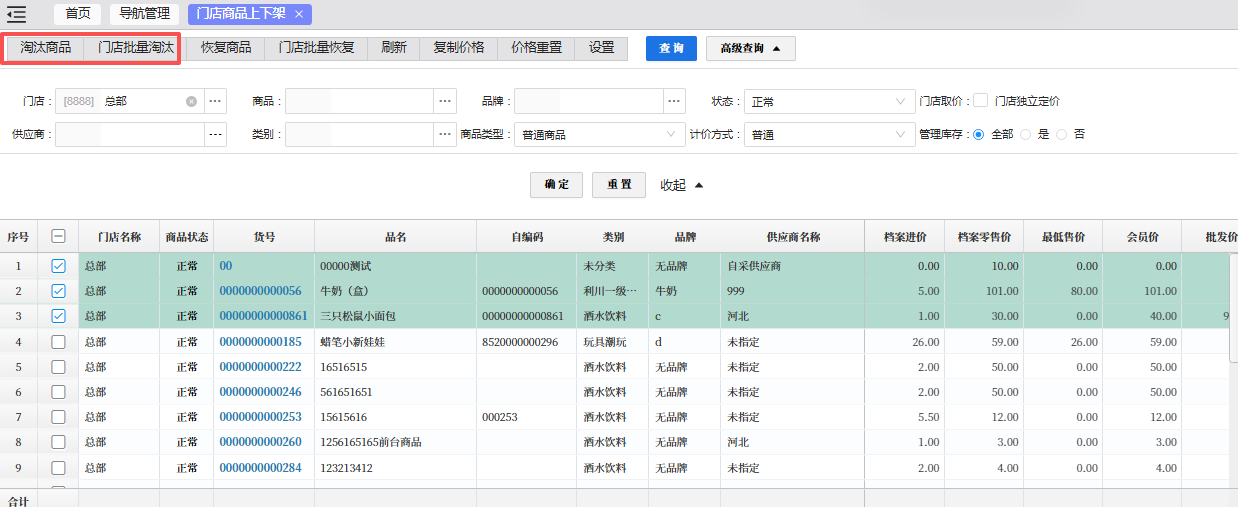
Task: Switch to the 导航管理 tab
Action: pyautogui.click(x=144, y=14)
